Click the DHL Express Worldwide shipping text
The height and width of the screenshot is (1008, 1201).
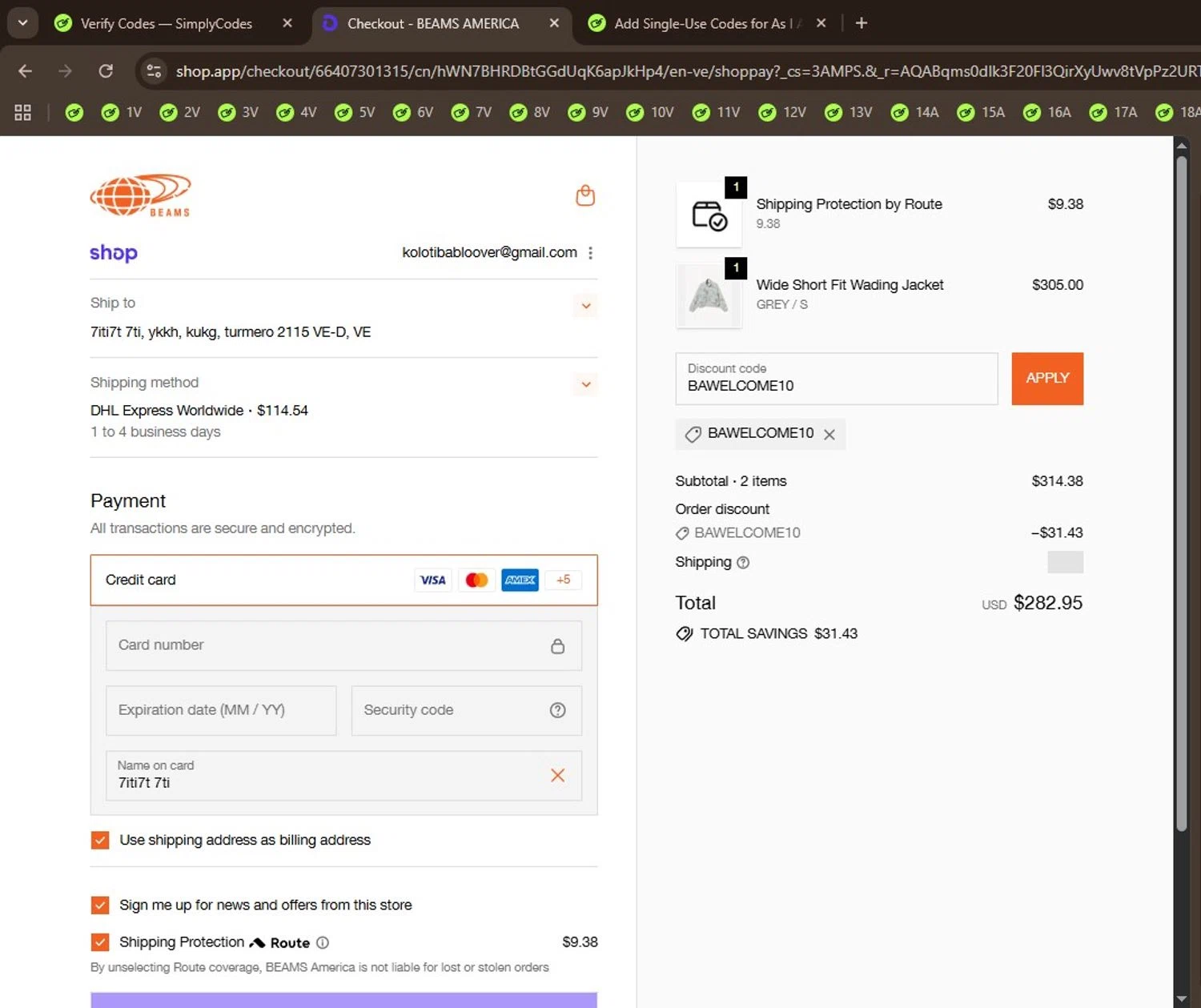167,410
